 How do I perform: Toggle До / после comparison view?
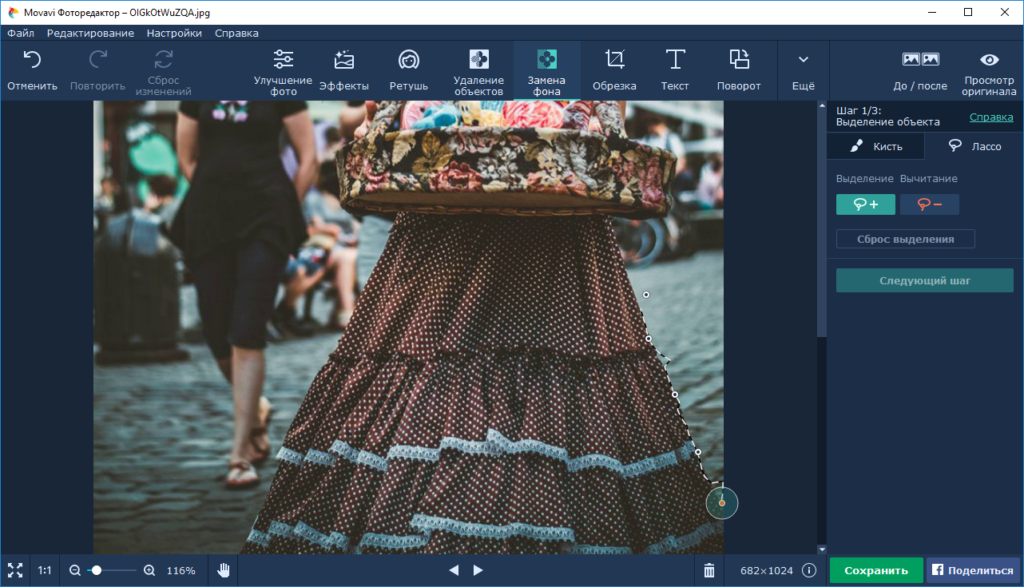920,70
